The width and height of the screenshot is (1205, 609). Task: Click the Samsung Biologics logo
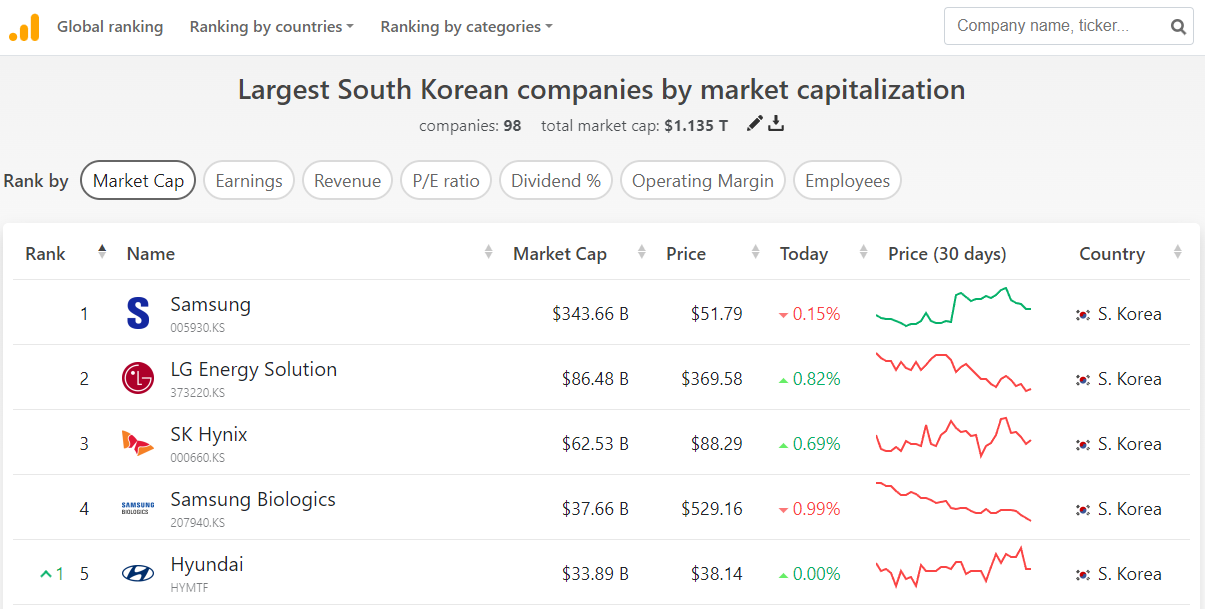[x=138, y=508]
